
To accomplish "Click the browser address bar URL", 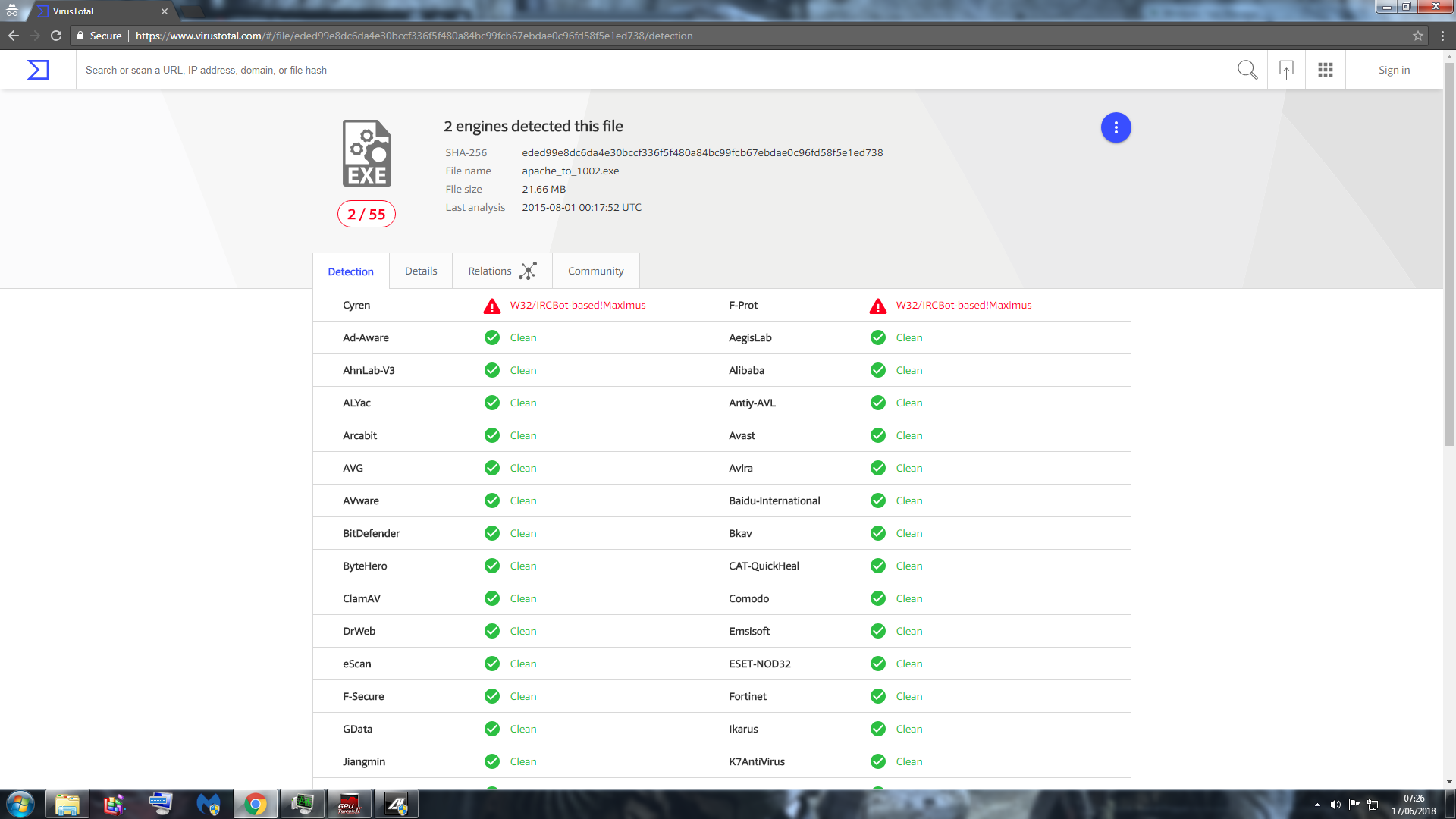I will click(414, 36).
